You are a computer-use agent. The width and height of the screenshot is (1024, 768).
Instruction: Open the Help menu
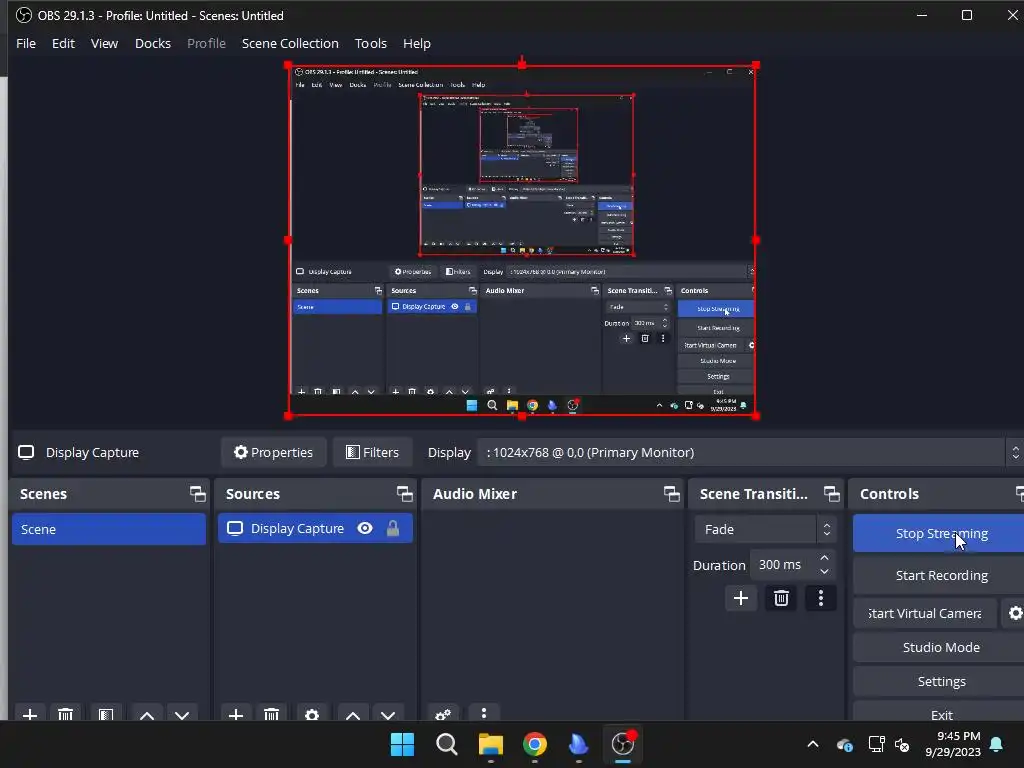click(417, 43)
